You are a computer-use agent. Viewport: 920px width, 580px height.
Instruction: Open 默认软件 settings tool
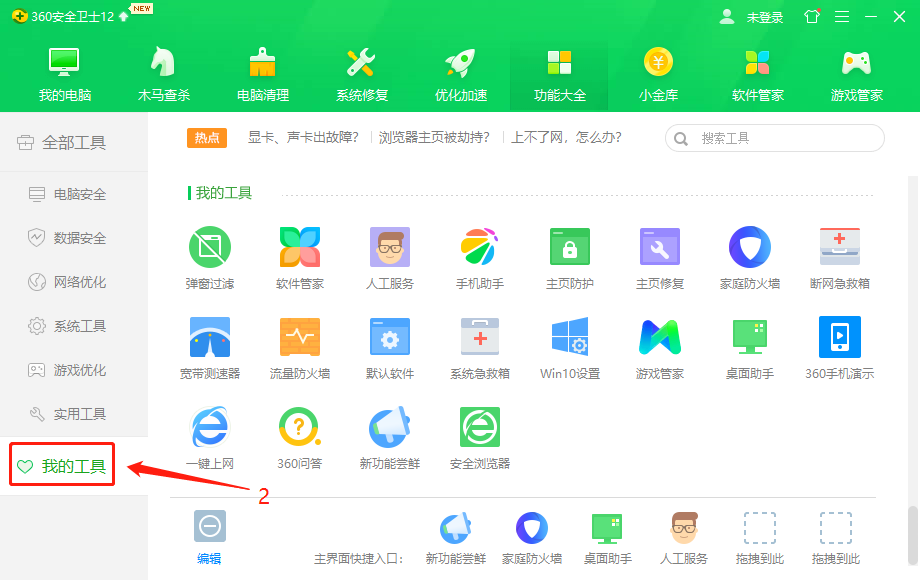390,348
